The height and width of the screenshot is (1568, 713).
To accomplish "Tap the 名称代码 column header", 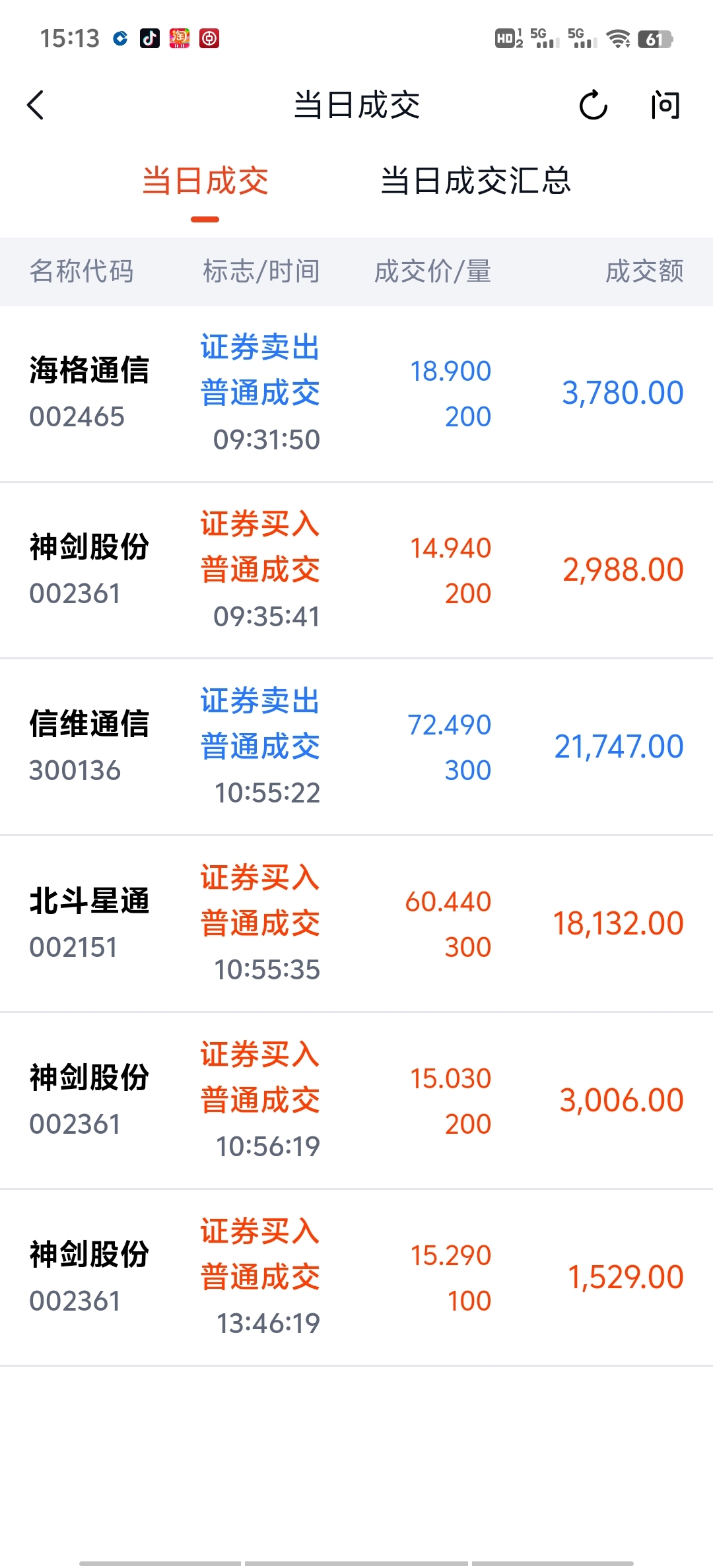I will point(82,271).
